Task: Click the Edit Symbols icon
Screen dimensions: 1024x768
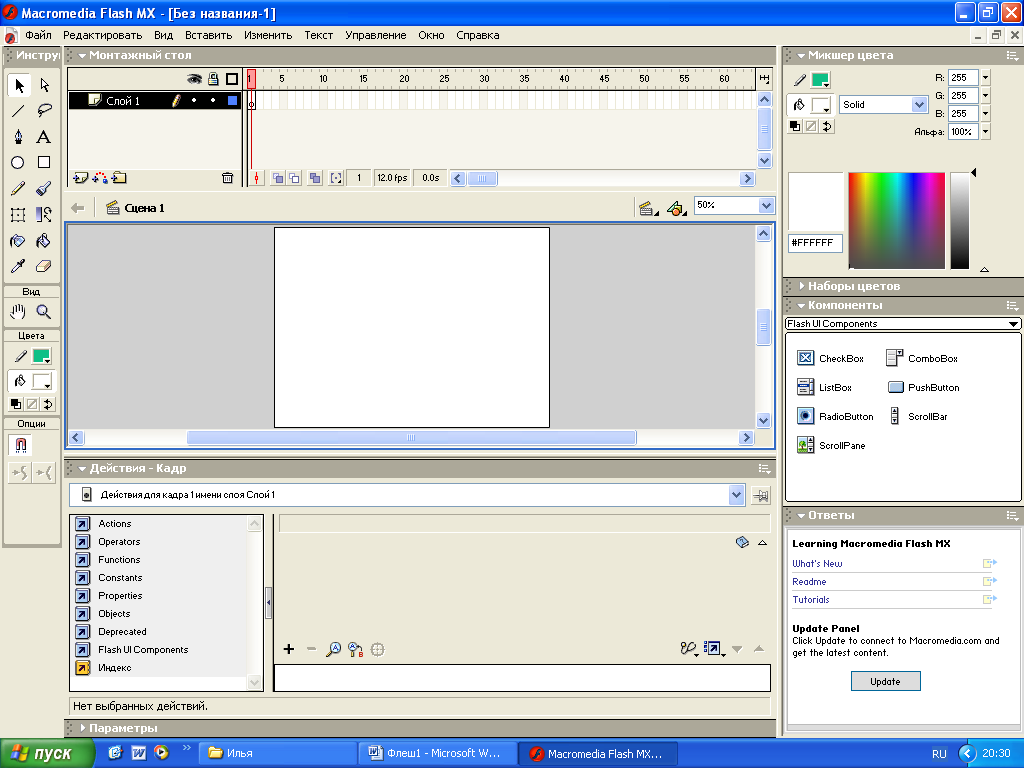Action: coord(677,208)
